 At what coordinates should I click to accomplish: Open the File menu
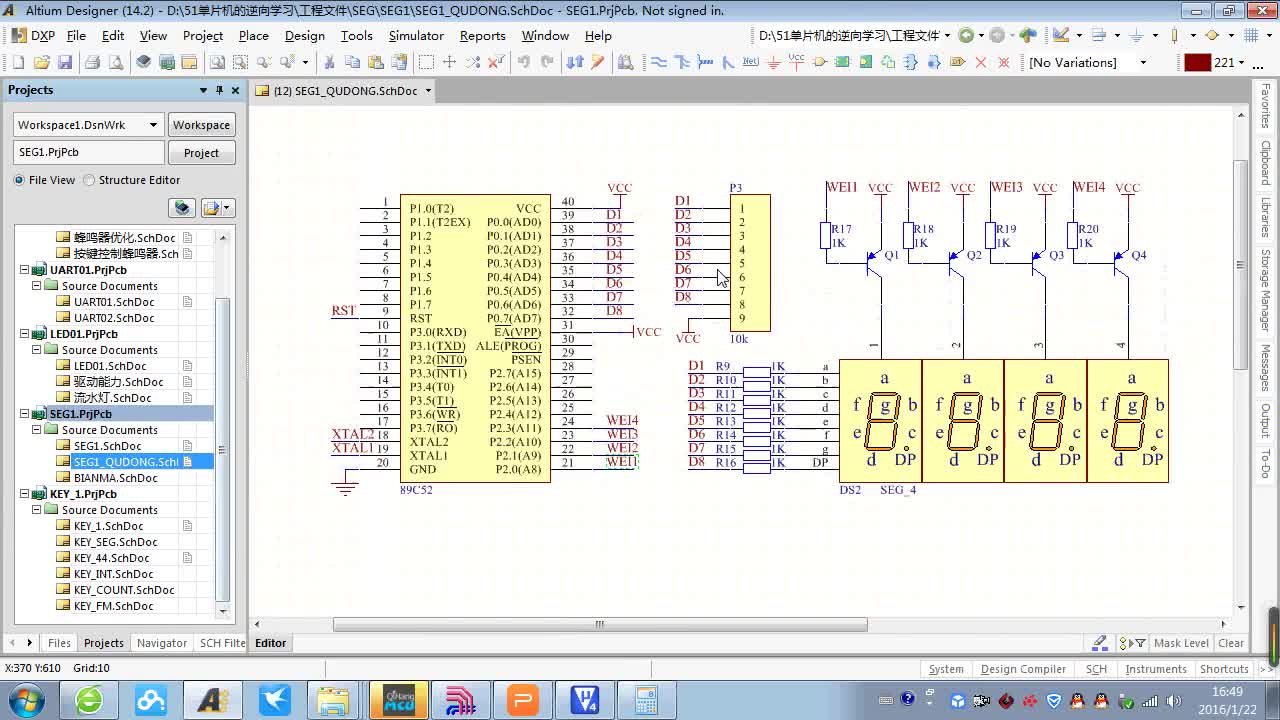coord(76,35)
